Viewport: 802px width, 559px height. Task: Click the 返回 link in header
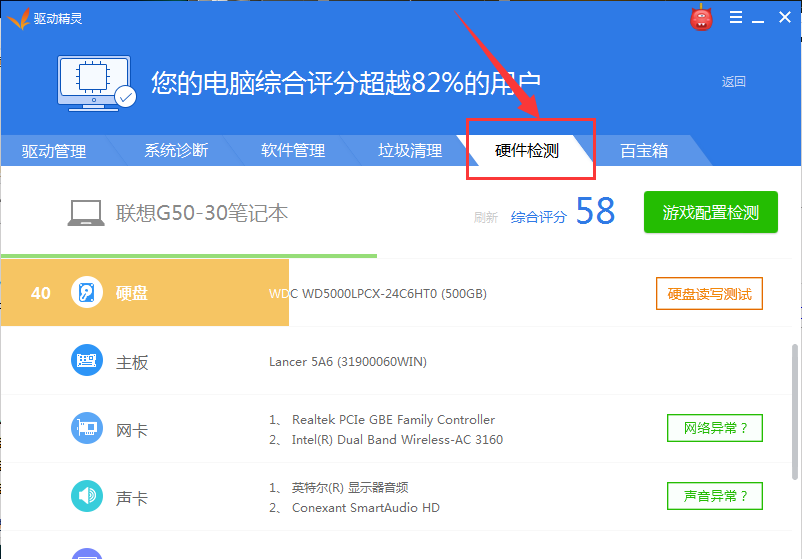[733, 82]
